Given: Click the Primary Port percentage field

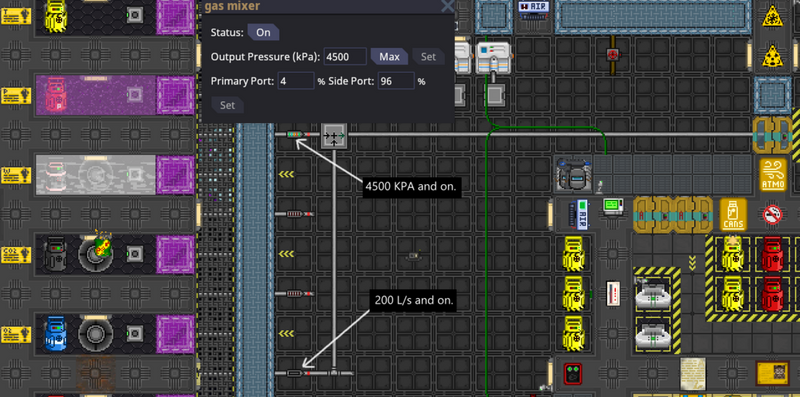Looking at the screenshot, I should click(x=296, y=81).
